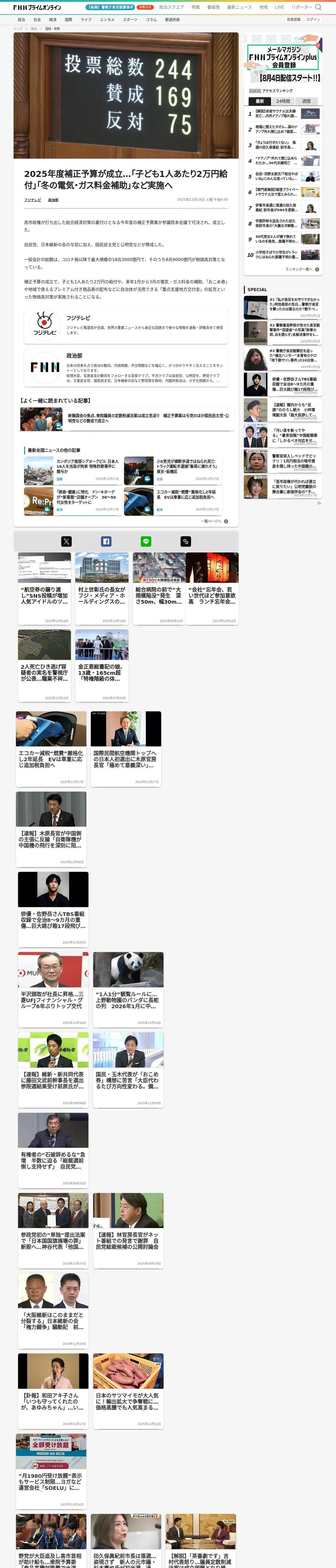This screenshot has width=336, height=1568.
Task: Open the 政治スクエア header menu
Action: tap(171, 7)
